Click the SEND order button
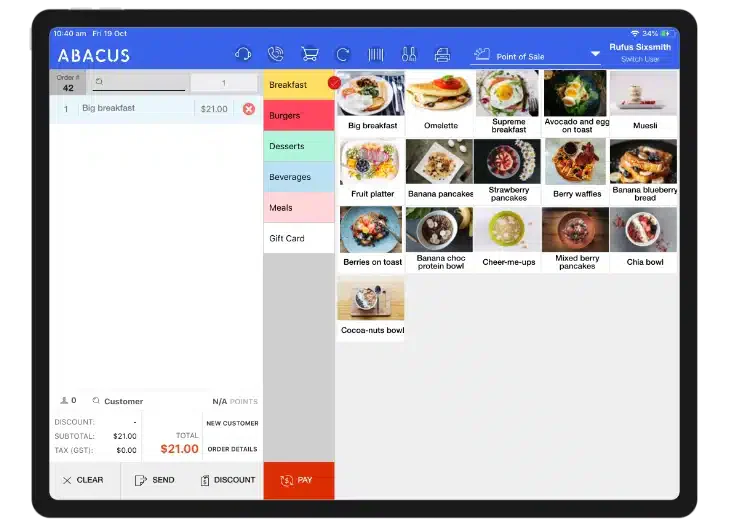730x527 pixels. 155,480
